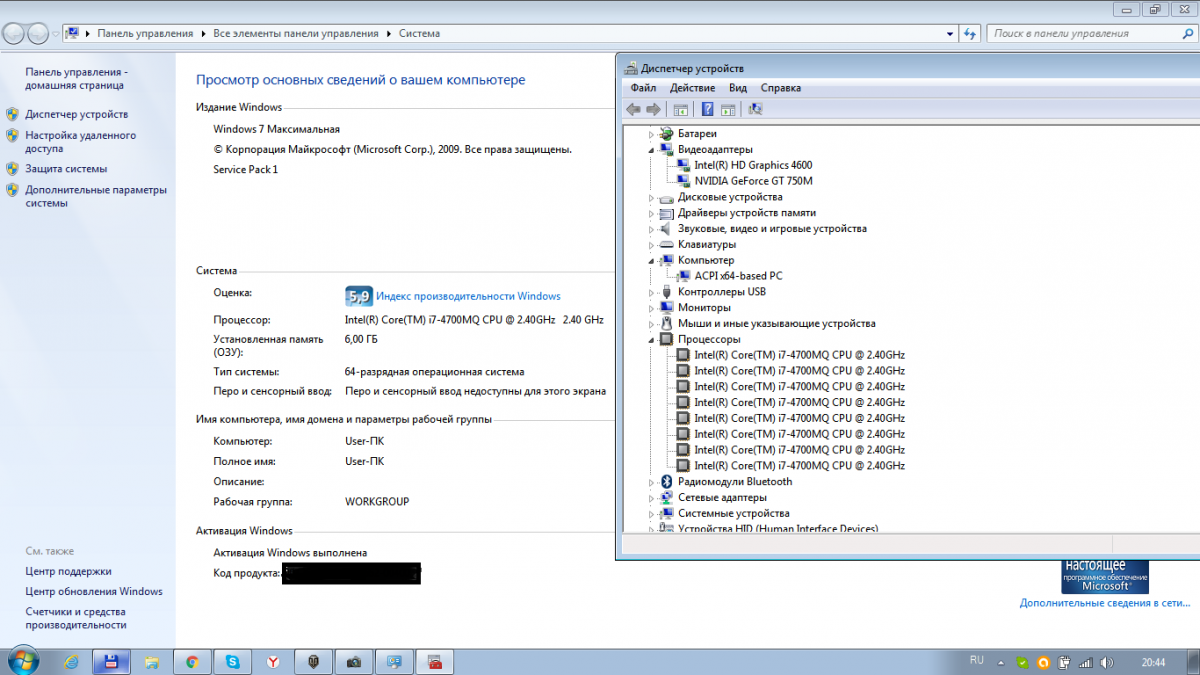Collapse the Процессоры tree node

[652, 340]
